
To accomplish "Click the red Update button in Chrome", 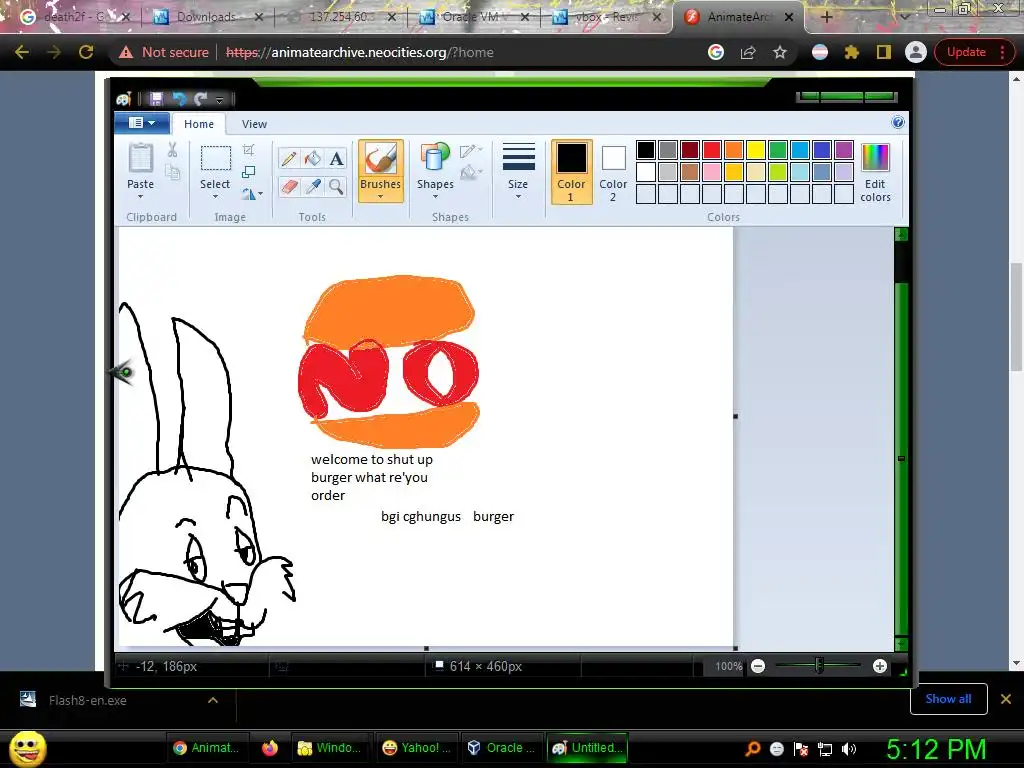I will (x=973, y=52).
